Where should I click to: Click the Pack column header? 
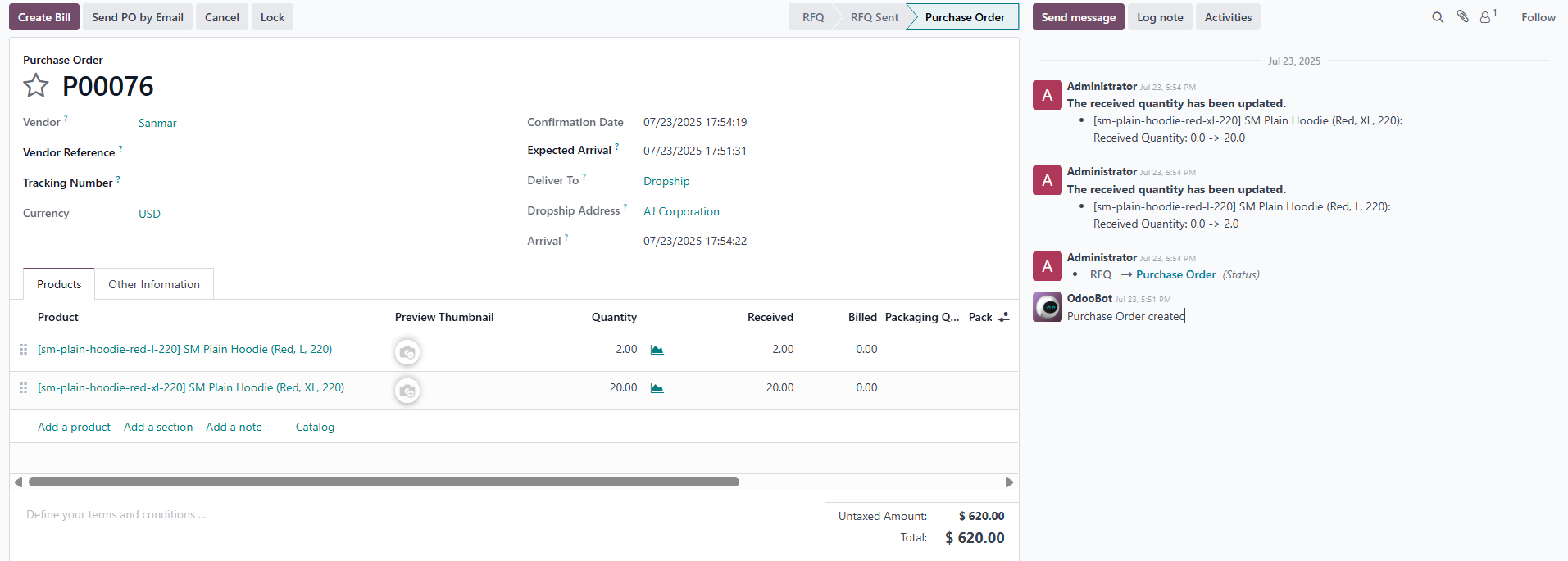[x=980, y=317]
